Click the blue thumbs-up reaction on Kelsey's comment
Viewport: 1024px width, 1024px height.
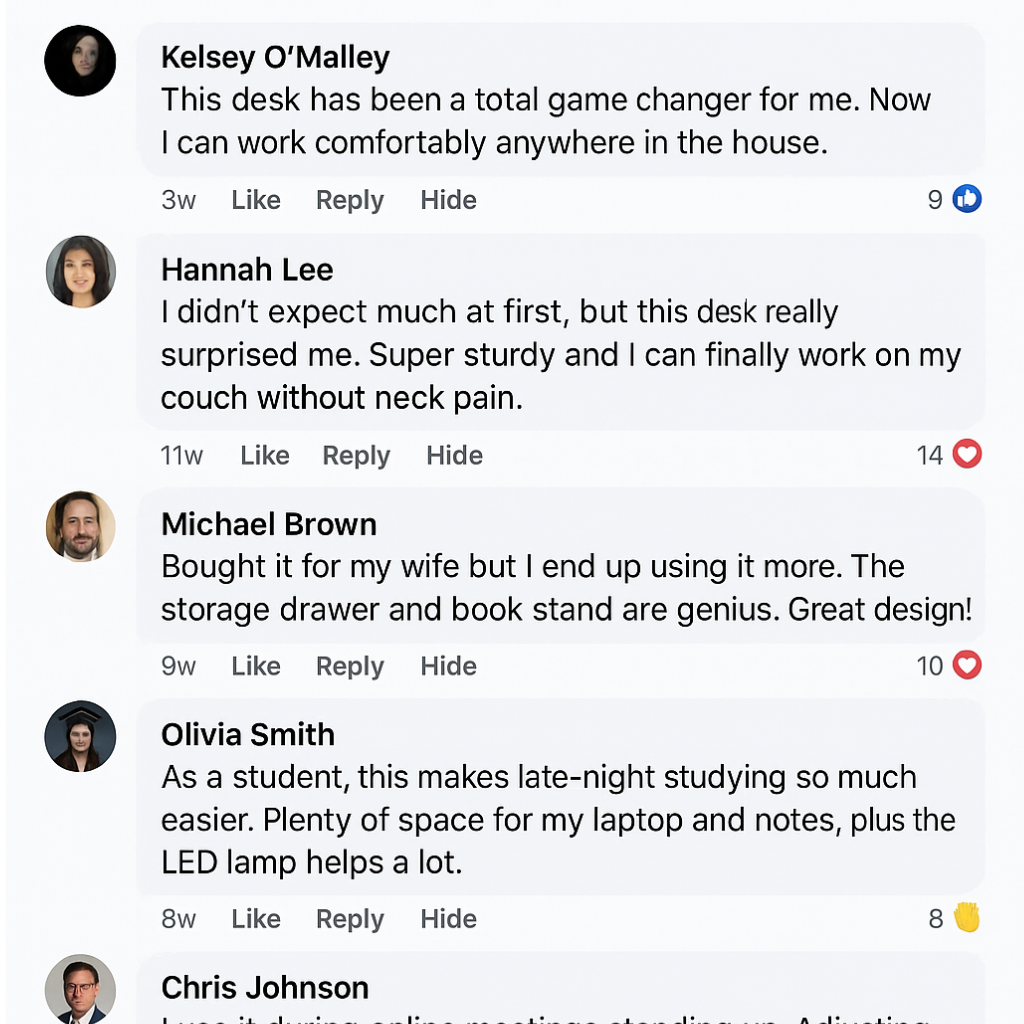pos(967,200)
